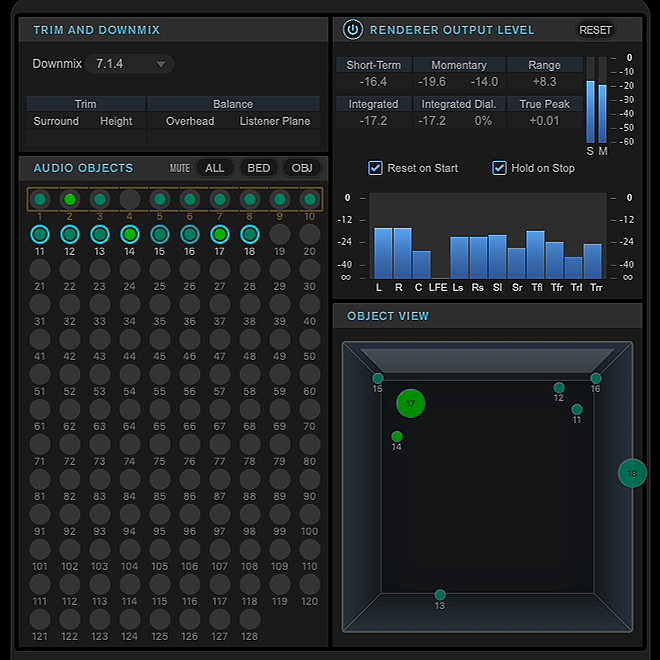Viewport: 660px width, 660px height.
Task: Mute ALL audio objects
Action: tap(214, 168)
